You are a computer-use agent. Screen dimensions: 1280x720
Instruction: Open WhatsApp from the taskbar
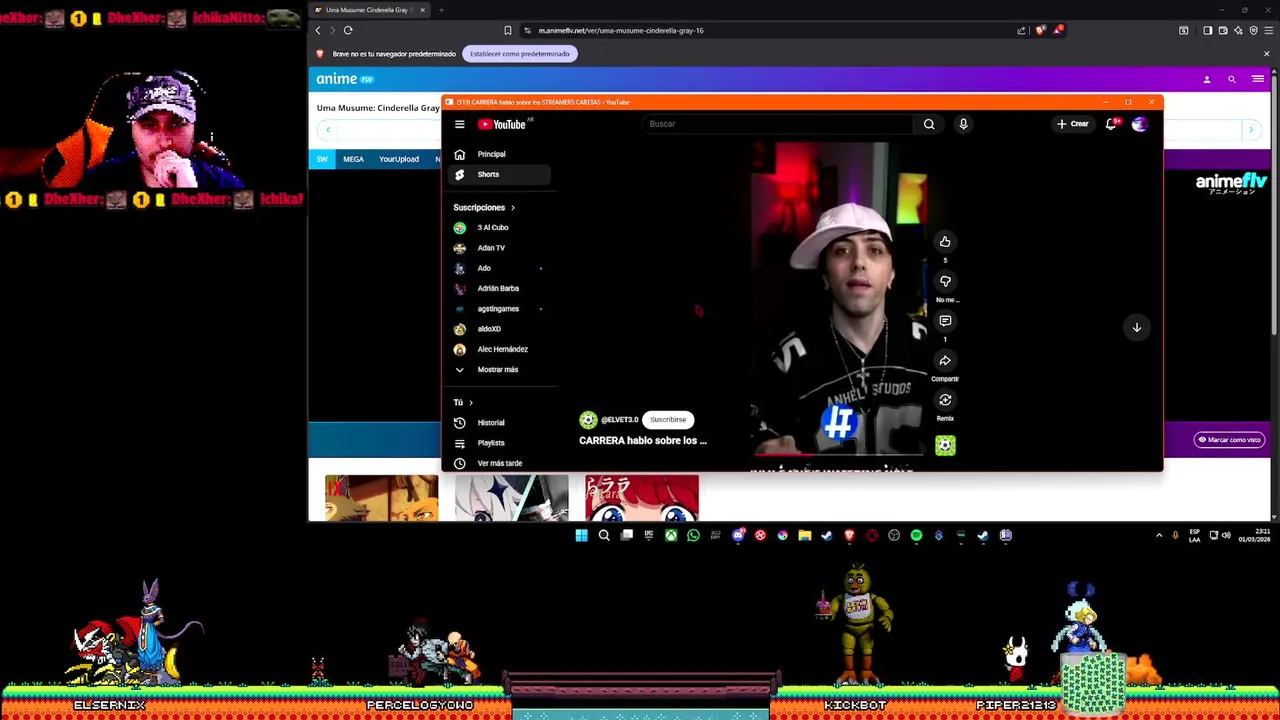(693, 536)
